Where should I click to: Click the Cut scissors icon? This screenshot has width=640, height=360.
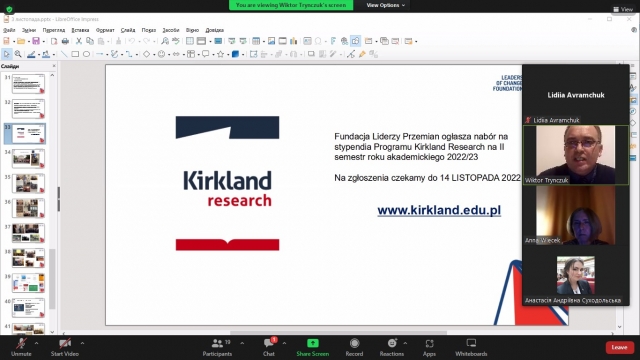pos(79,41)
